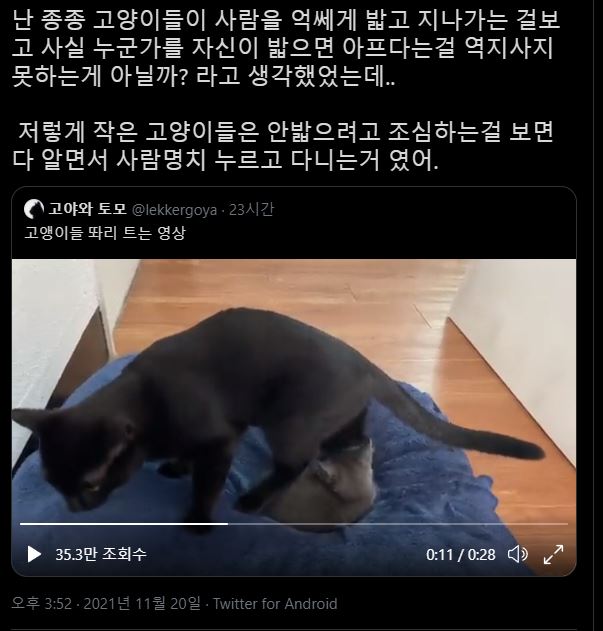Open the Twitter for Android source link
Viewport: 603px width, 631px height.
pos(275,604)
